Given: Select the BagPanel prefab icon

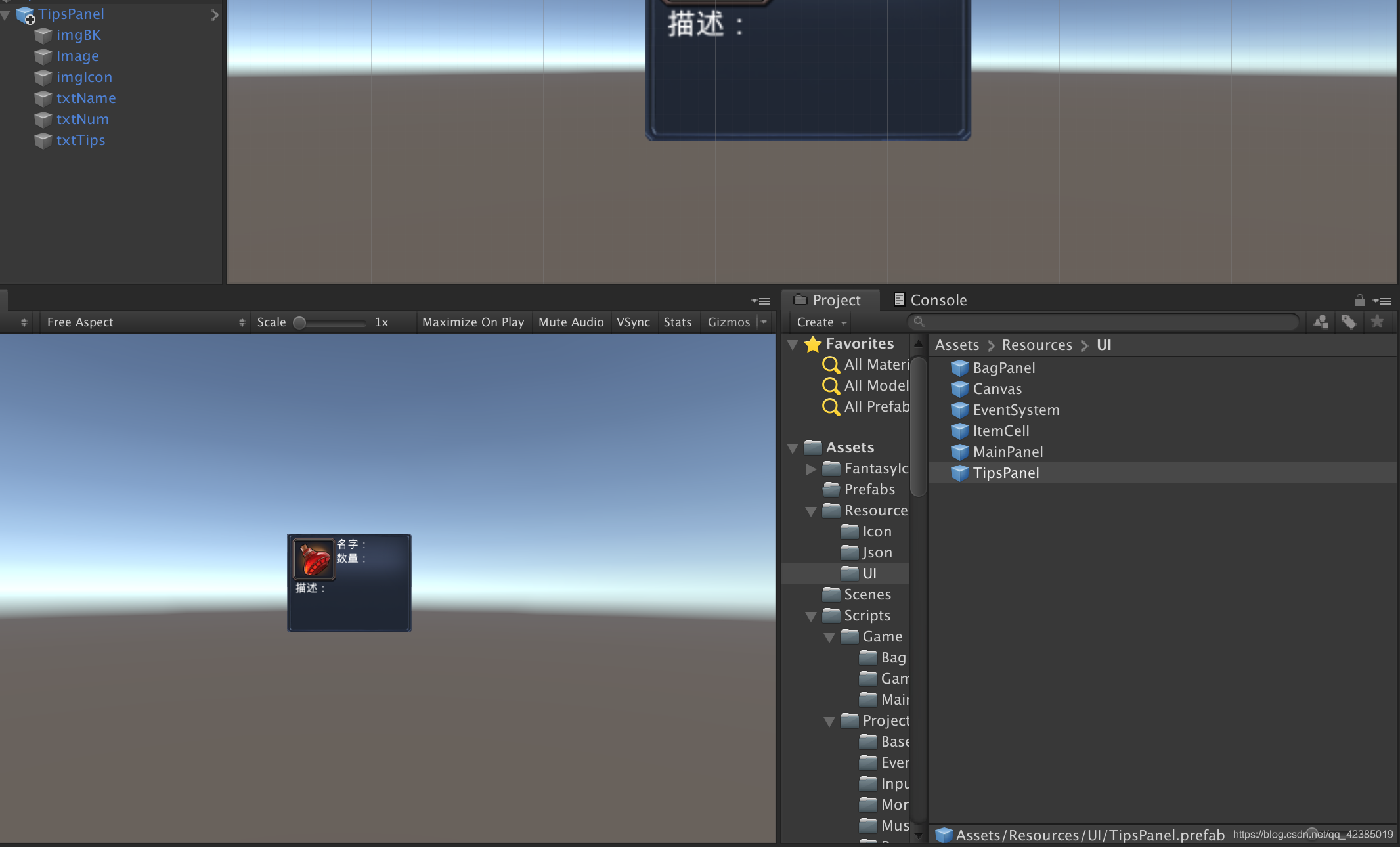Looking at the screenshot, I should point(958,367).
